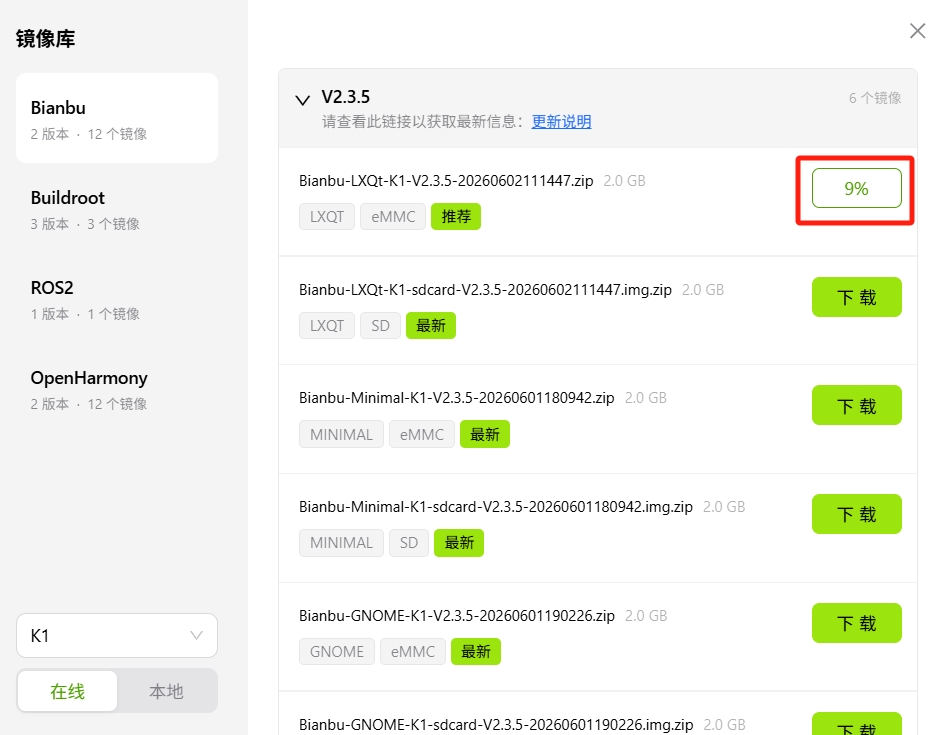Screen dimensions: 951x735
Task: Click MINIMAL tag on Minimal sdcard row
Action: [x=341, y=543]
